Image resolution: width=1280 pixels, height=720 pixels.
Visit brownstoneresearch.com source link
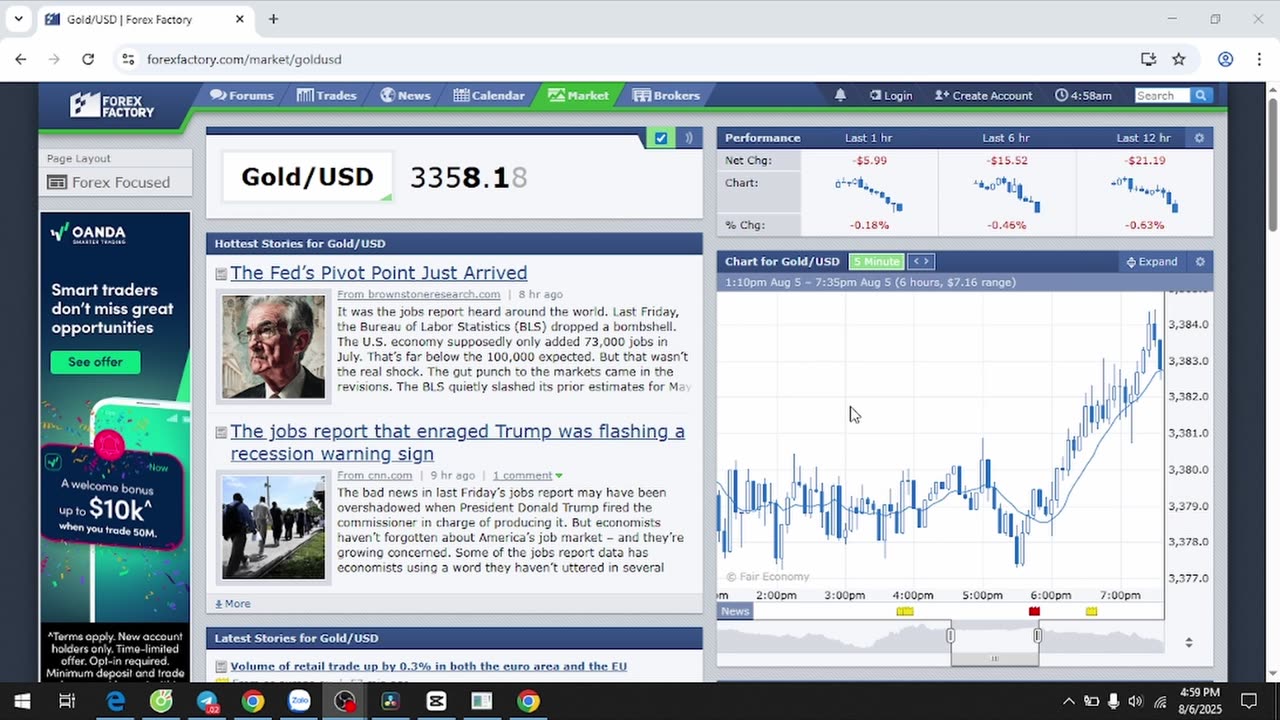pos(419,294)
